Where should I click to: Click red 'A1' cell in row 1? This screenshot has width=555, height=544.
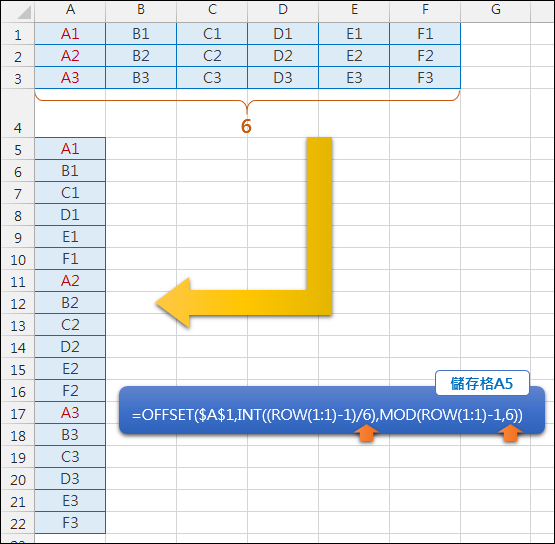pyautogui.click(x=70, y=34)
